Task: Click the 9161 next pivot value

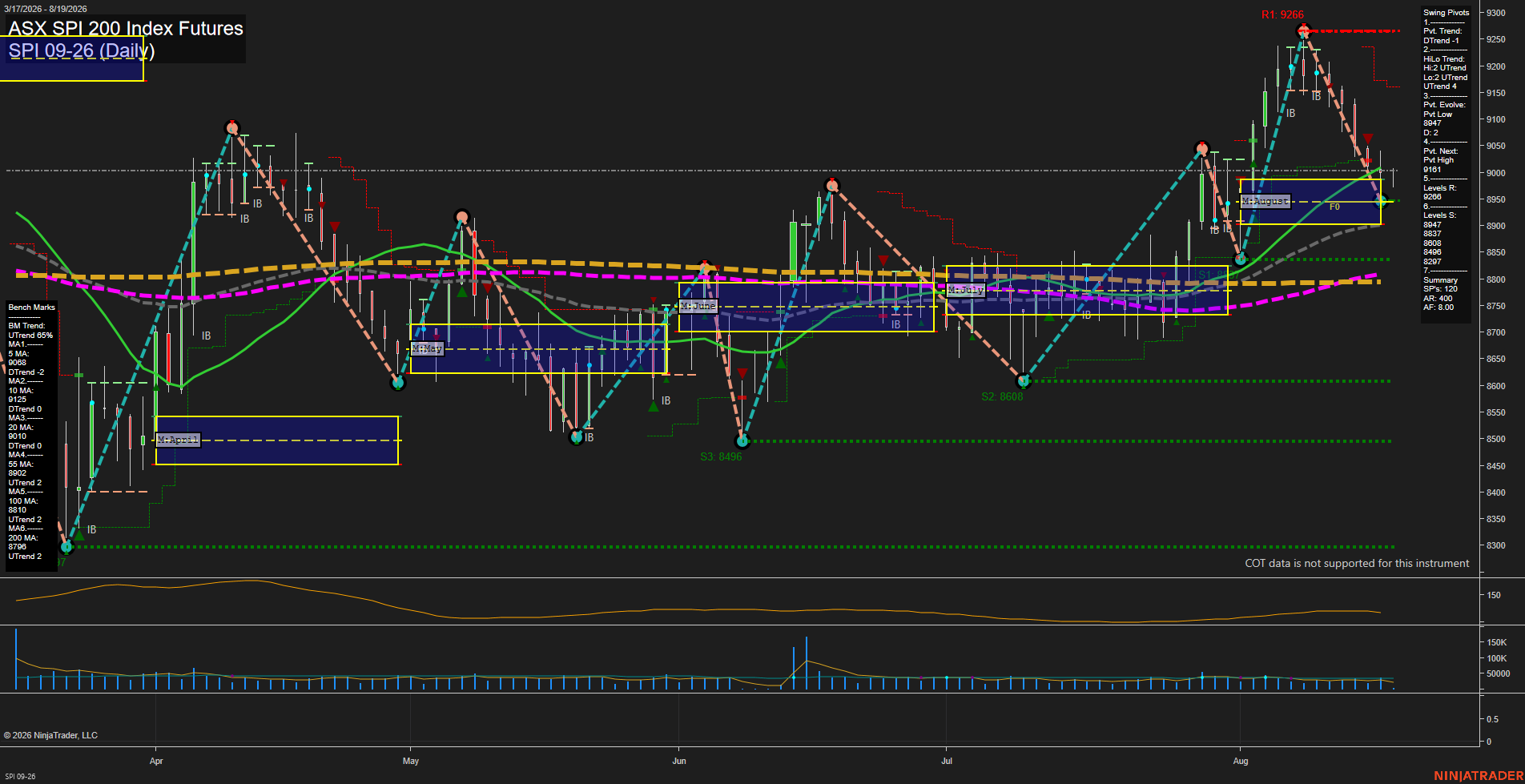Action: 1432,169
